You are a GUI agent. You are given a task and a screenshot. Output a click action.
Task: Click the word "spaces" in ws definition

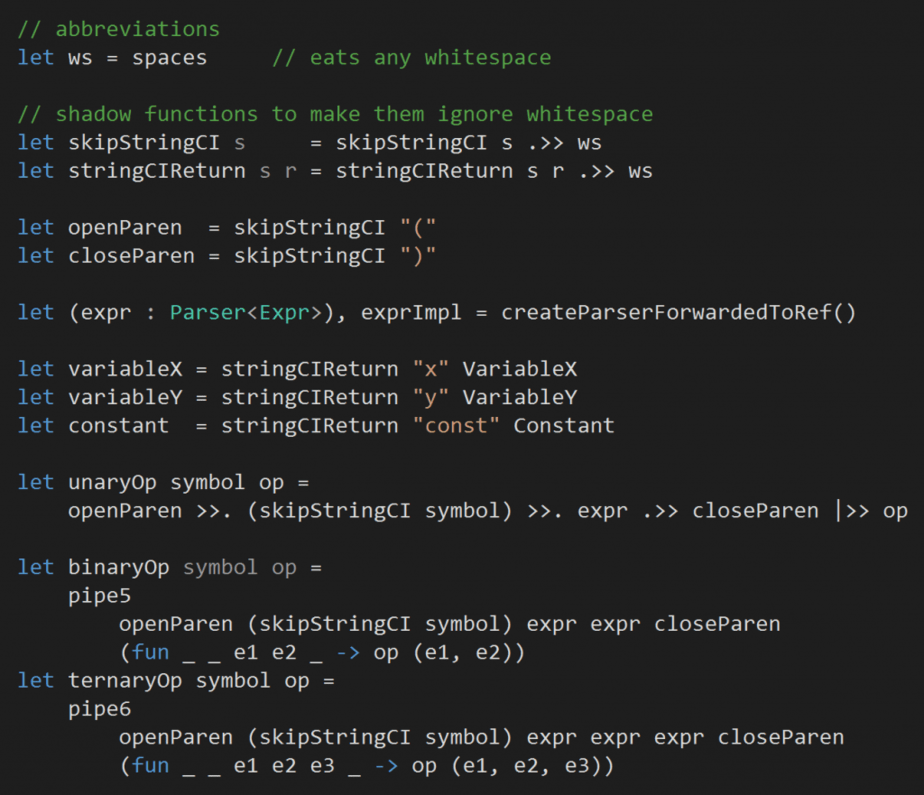(x=169, y=57)
